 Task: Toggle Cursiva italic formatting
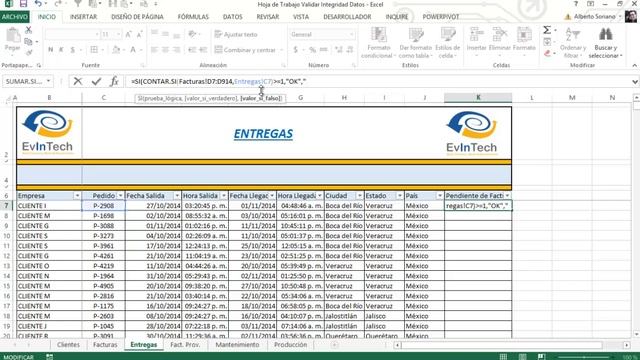pyautogui.click(x=61, y=50)
